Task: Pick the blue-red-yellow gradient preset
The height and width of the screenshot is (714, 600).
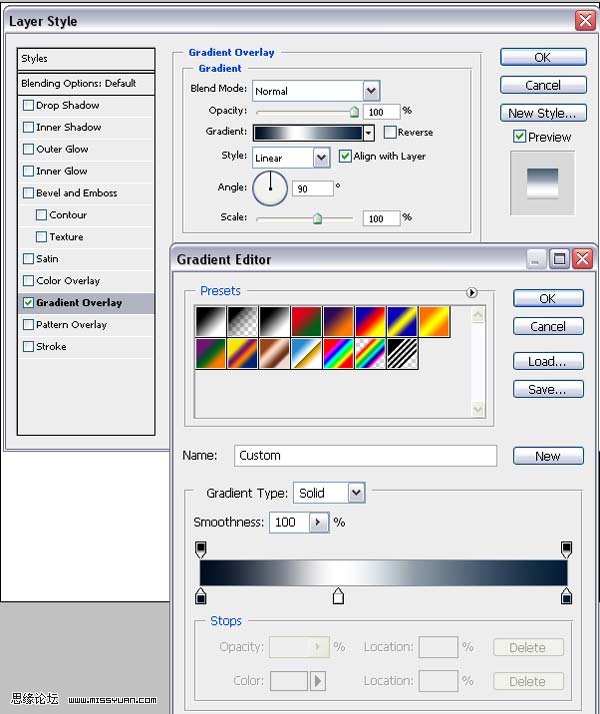Action: [370, 321]
